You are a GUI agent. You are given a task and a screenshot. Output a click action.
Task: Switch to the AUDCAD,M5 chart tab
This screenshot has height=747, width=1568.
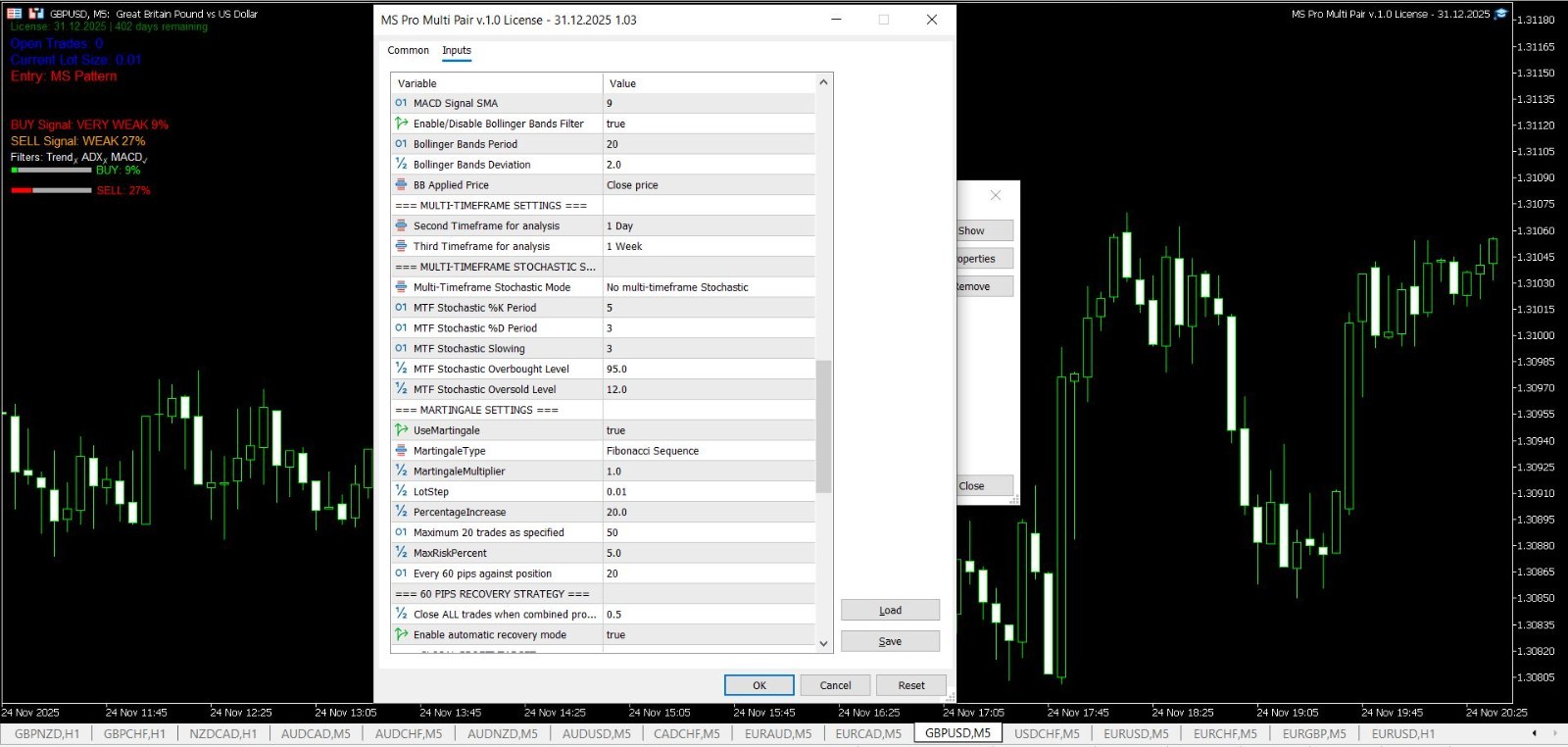[316, 733]
